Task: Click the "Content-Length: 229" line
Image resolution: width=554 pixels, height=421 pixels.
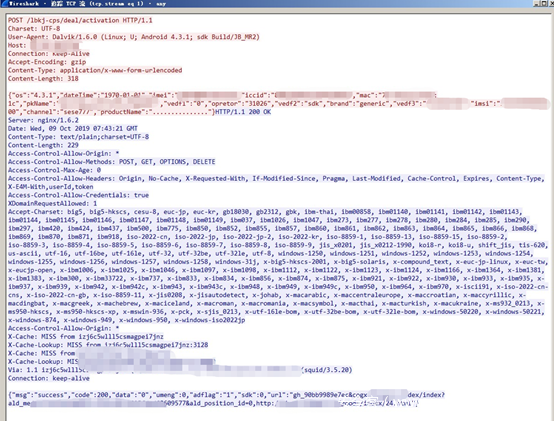Action: [x=43, y=146]
